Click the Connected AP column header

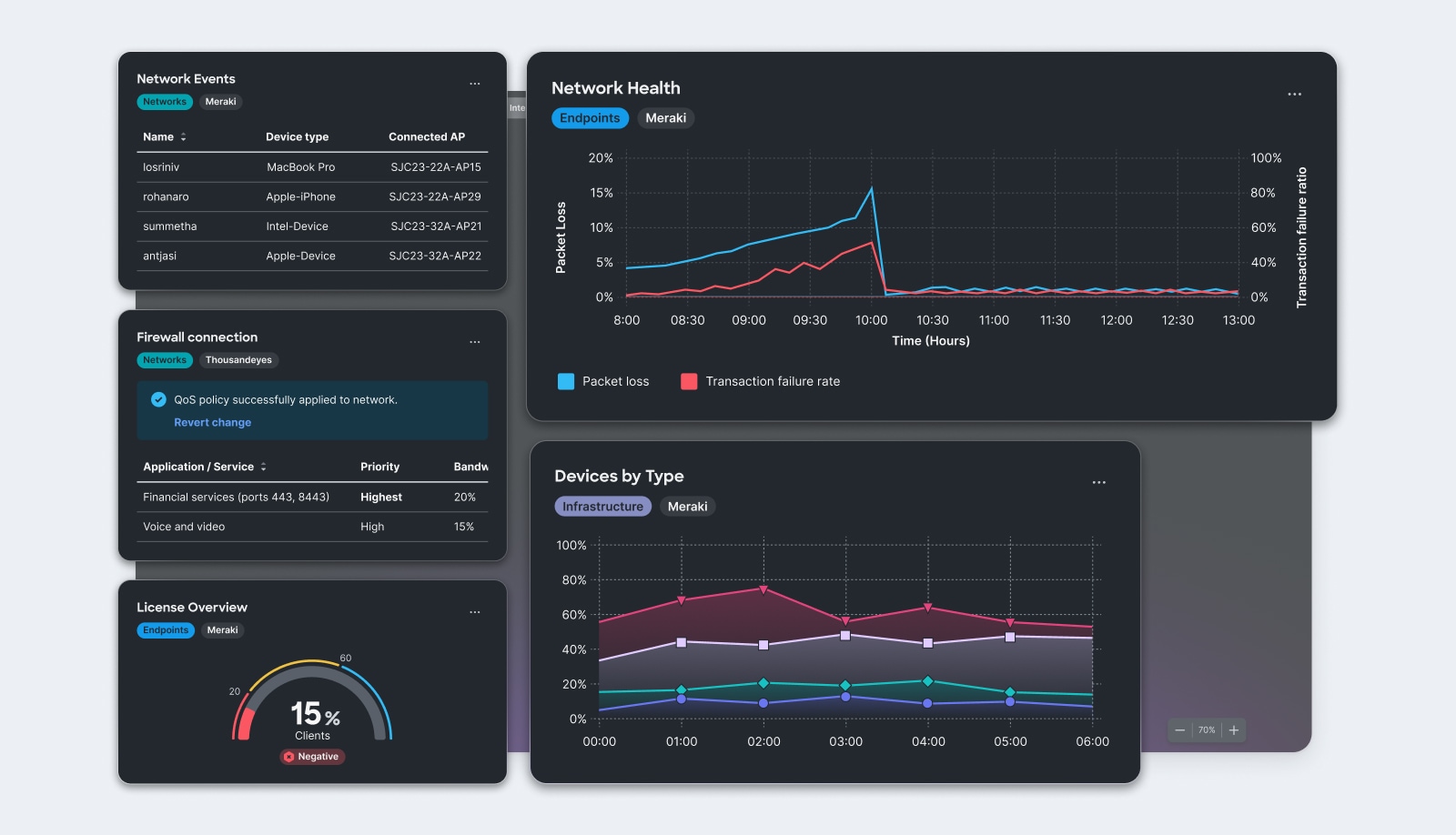[427, 137]
